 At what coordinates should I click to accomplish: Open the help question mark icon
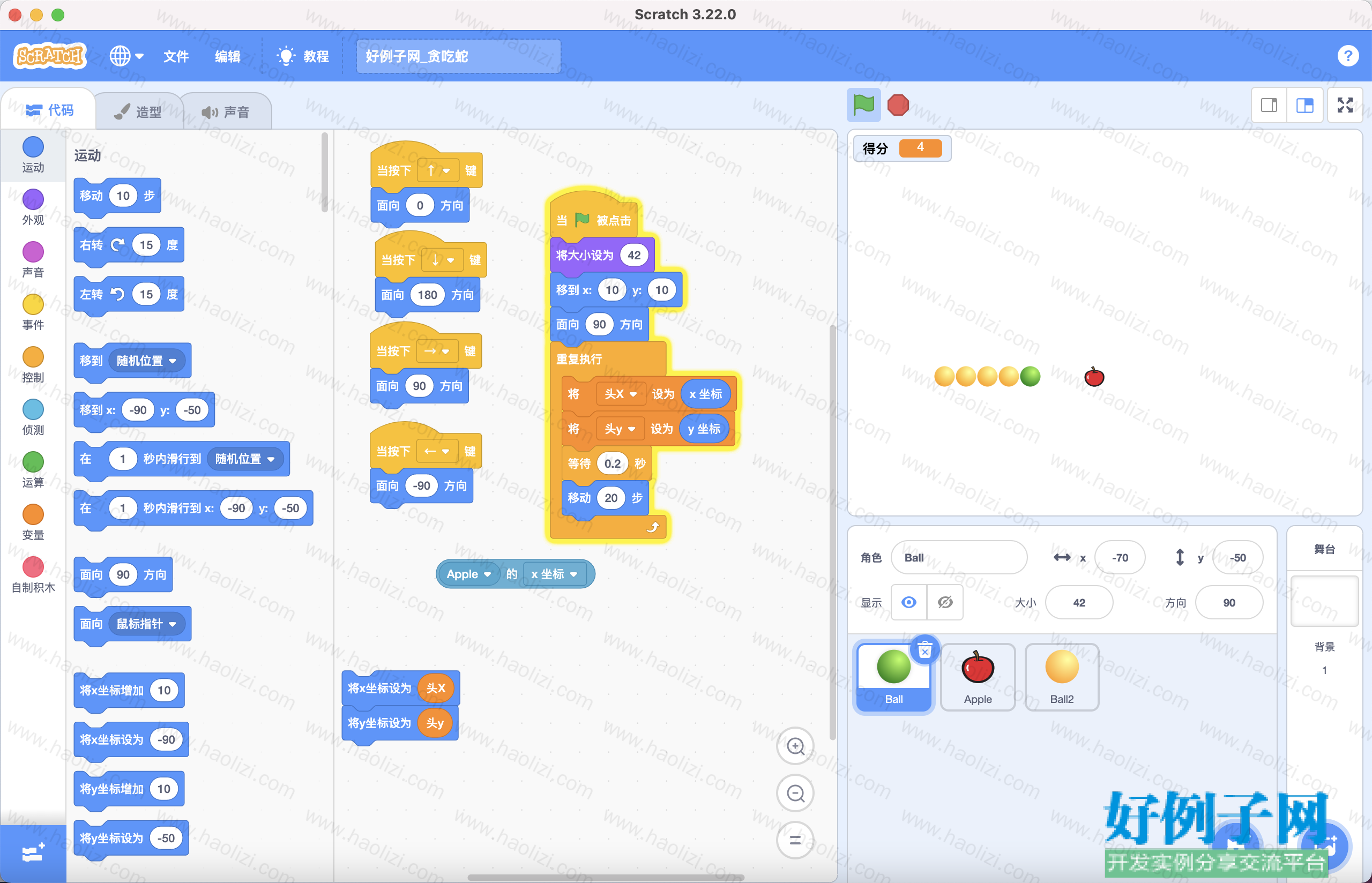(x=1348, y=56)
